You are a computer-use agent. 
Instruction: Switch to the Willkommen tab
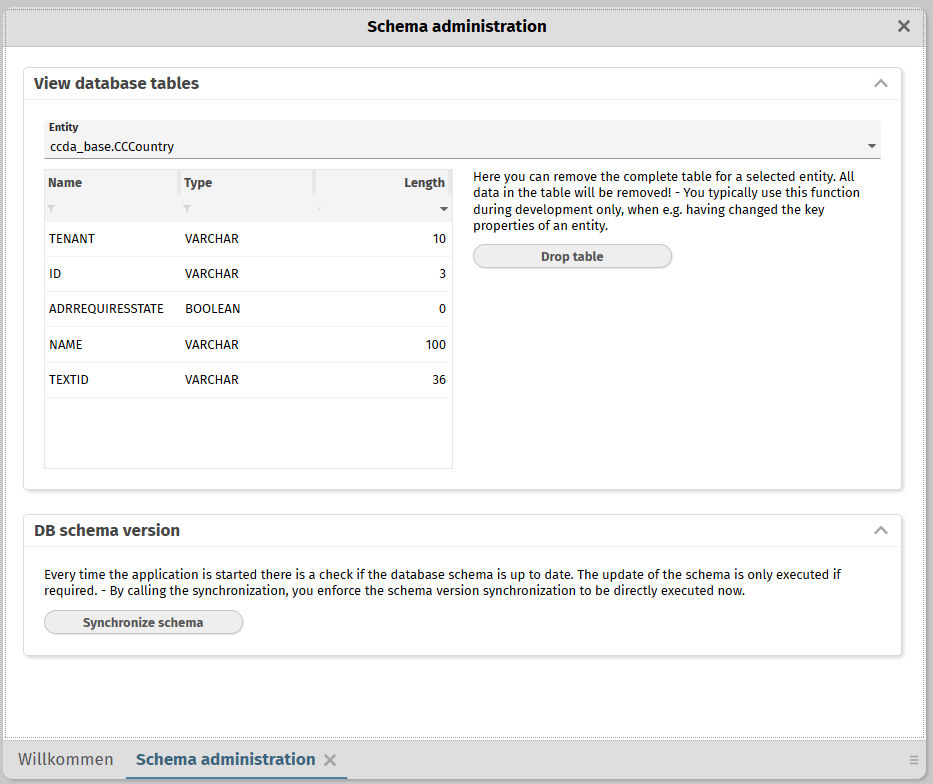(66, 760)
